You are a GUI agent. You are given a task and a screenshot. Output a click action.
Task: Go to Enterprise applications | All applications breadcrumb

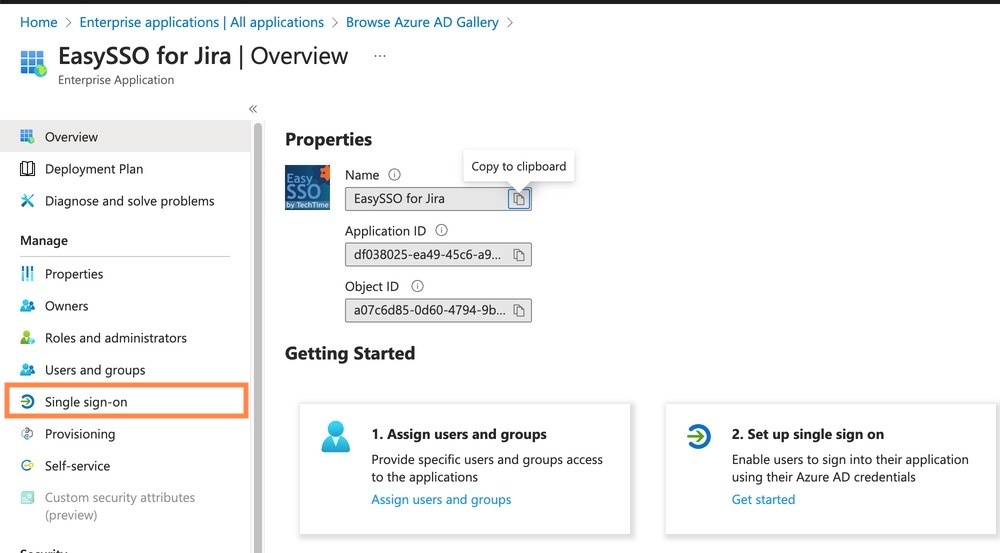[202, 22]
